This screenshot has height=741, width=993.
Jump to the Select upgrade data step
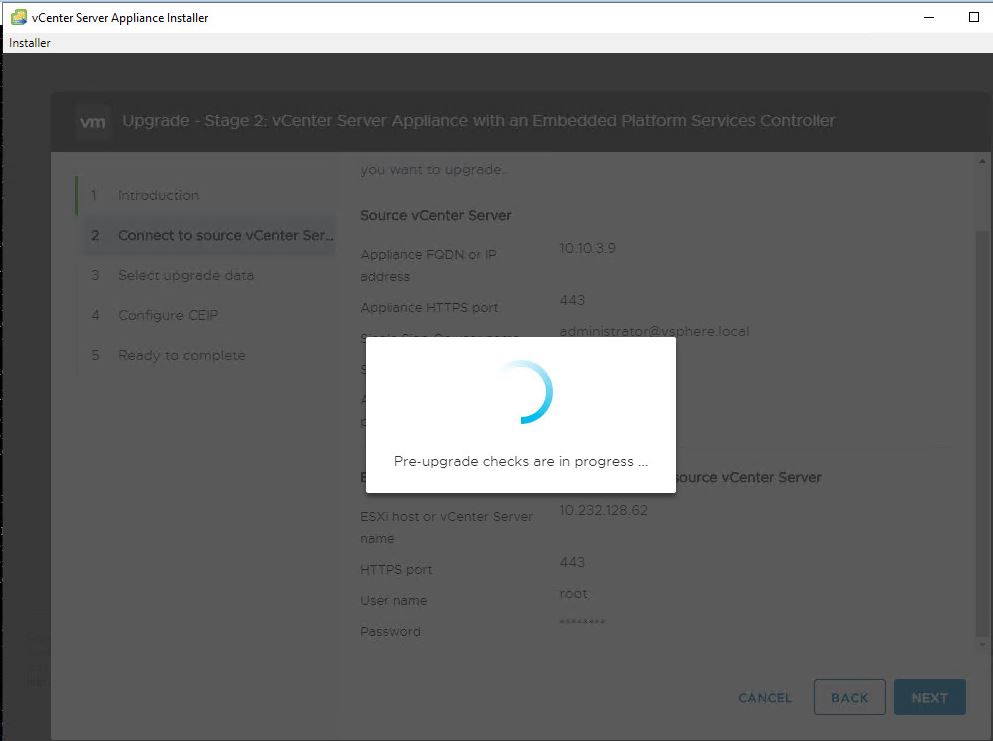[x=185, y=275]
